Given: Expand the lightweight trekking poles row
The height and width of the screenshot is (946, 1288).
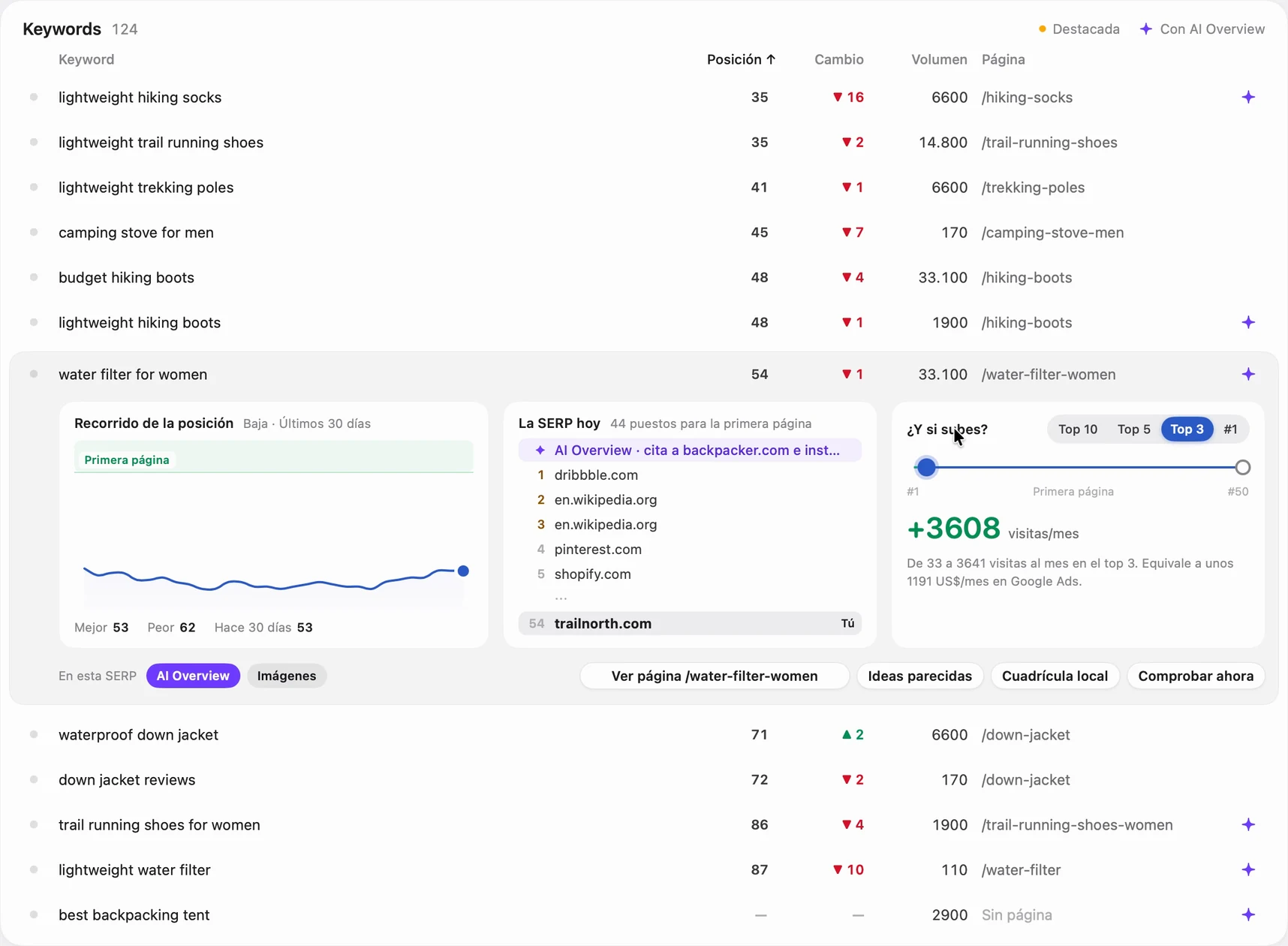Looking at the screenshot, I should click(643, 187).
